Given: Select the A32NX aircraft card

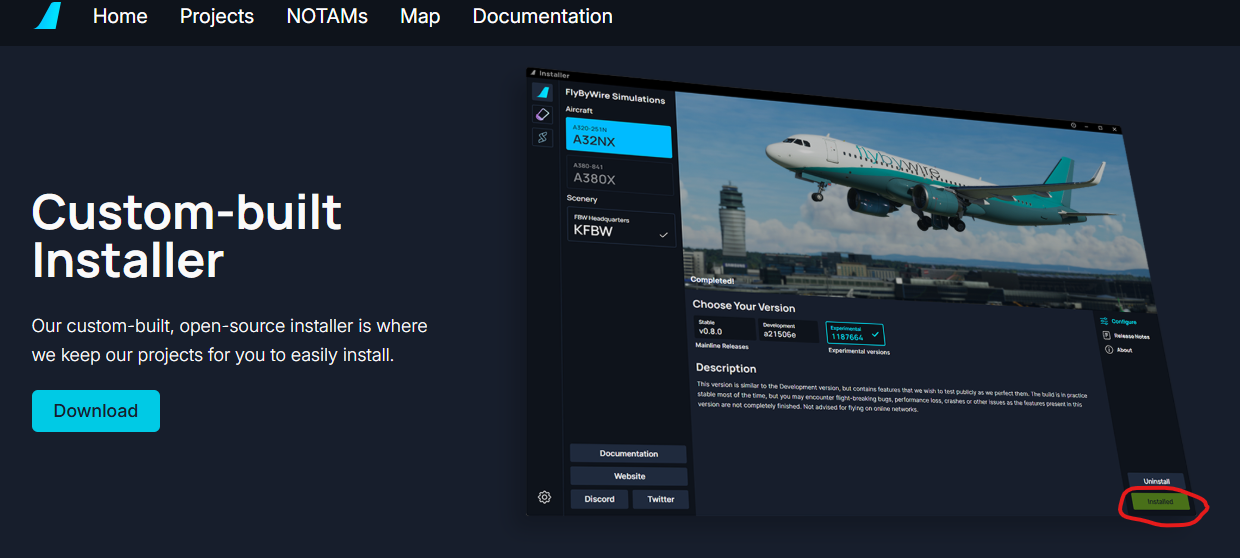Looking at the screenshot, I should 618,137.
